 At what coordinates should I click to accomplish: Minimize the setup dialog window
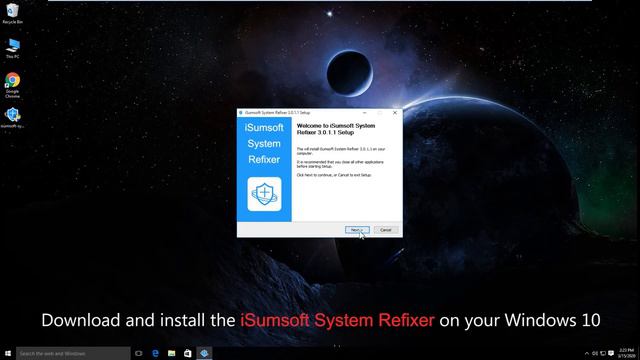click(364, 113)
